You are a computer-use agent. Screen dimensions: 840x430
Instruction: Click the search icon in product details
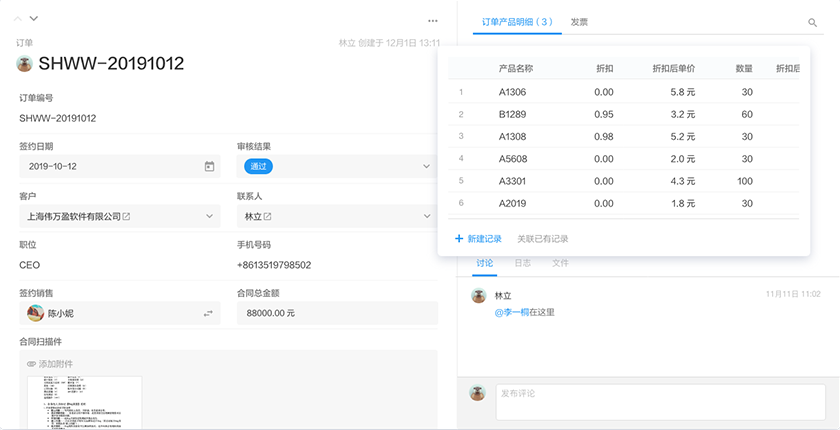click(x=812, y=22)
